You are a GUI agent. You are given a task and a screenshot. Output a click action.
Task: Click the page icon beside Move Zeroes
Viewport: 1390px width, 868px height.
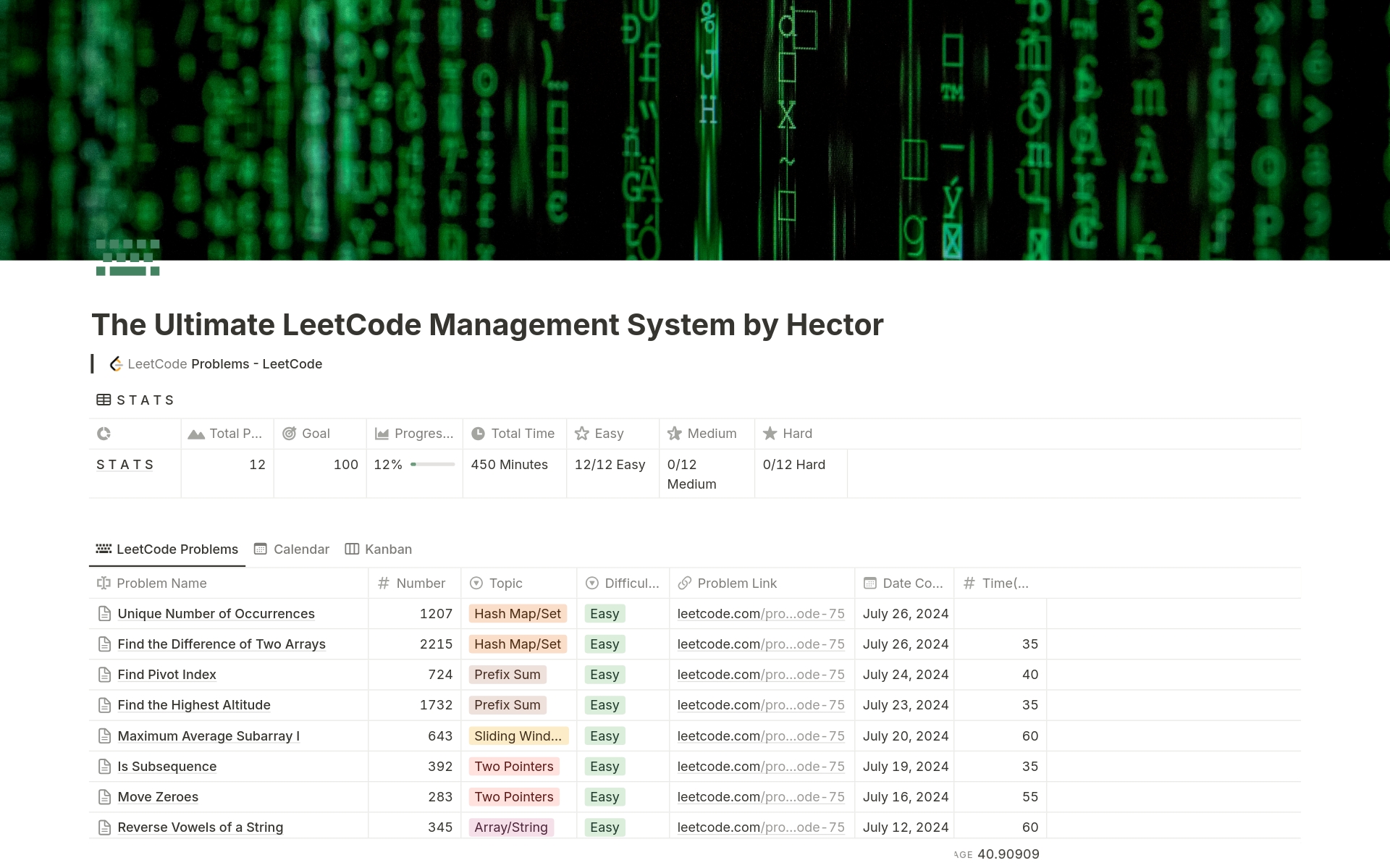point(104,797)
